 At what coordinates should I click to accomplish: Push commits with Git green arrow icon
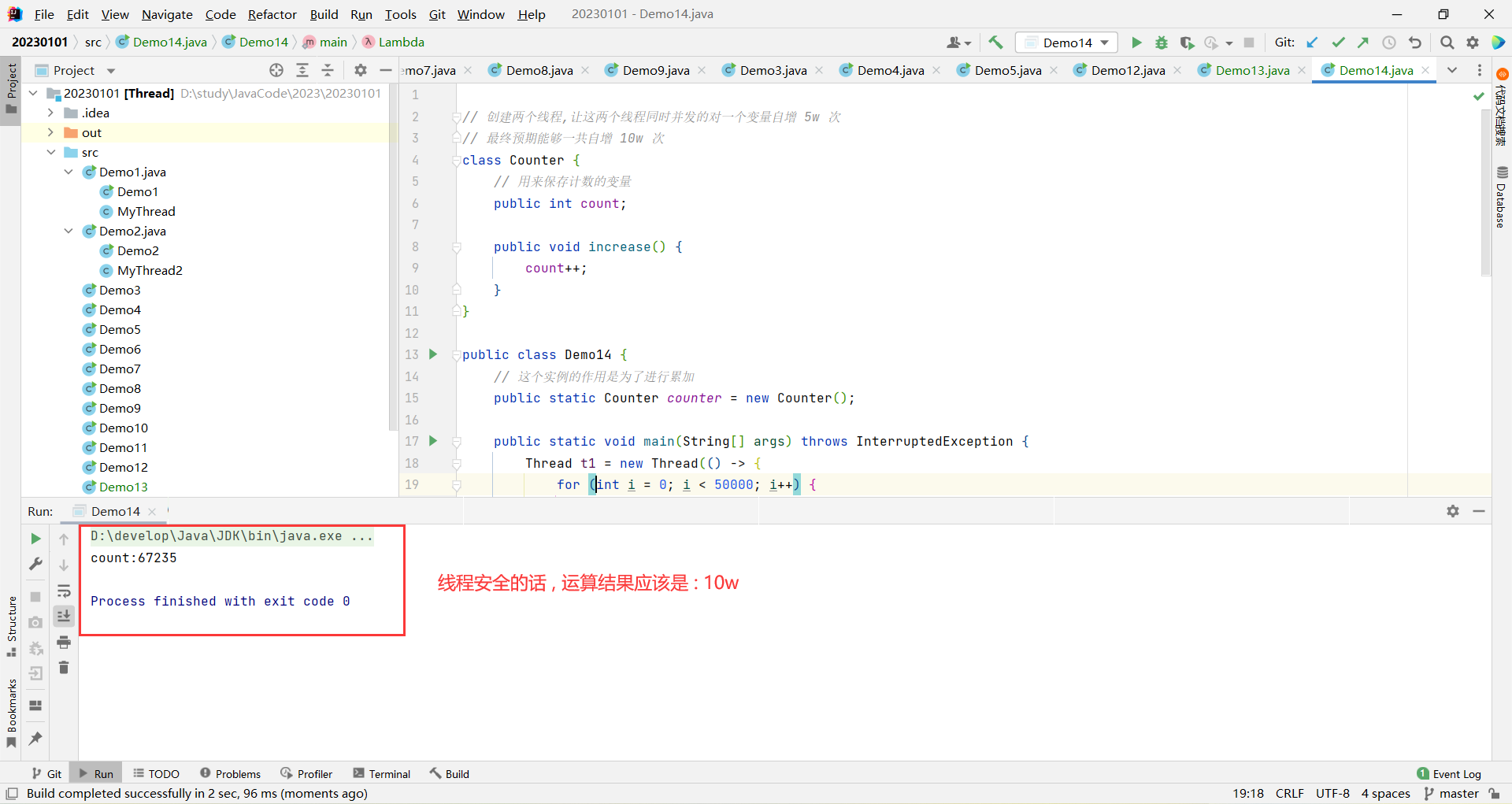pyautogui.click(x=1363, y=43)
